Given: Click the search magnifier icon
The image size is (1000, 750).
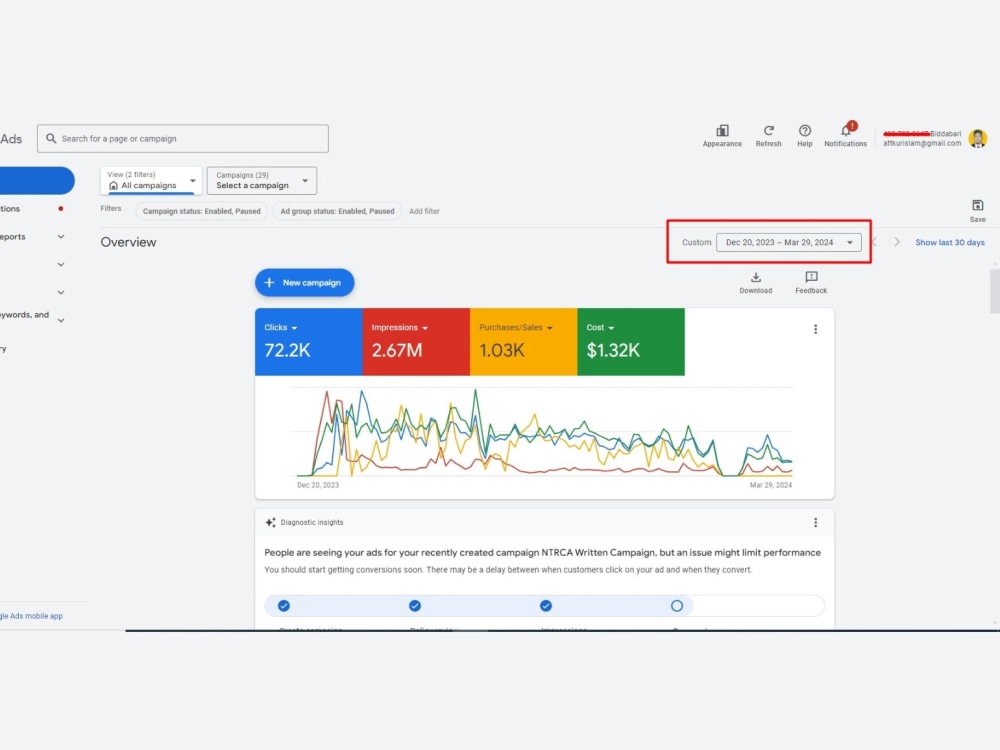Looking at the screenshot, I should click(x=51, y=138).
